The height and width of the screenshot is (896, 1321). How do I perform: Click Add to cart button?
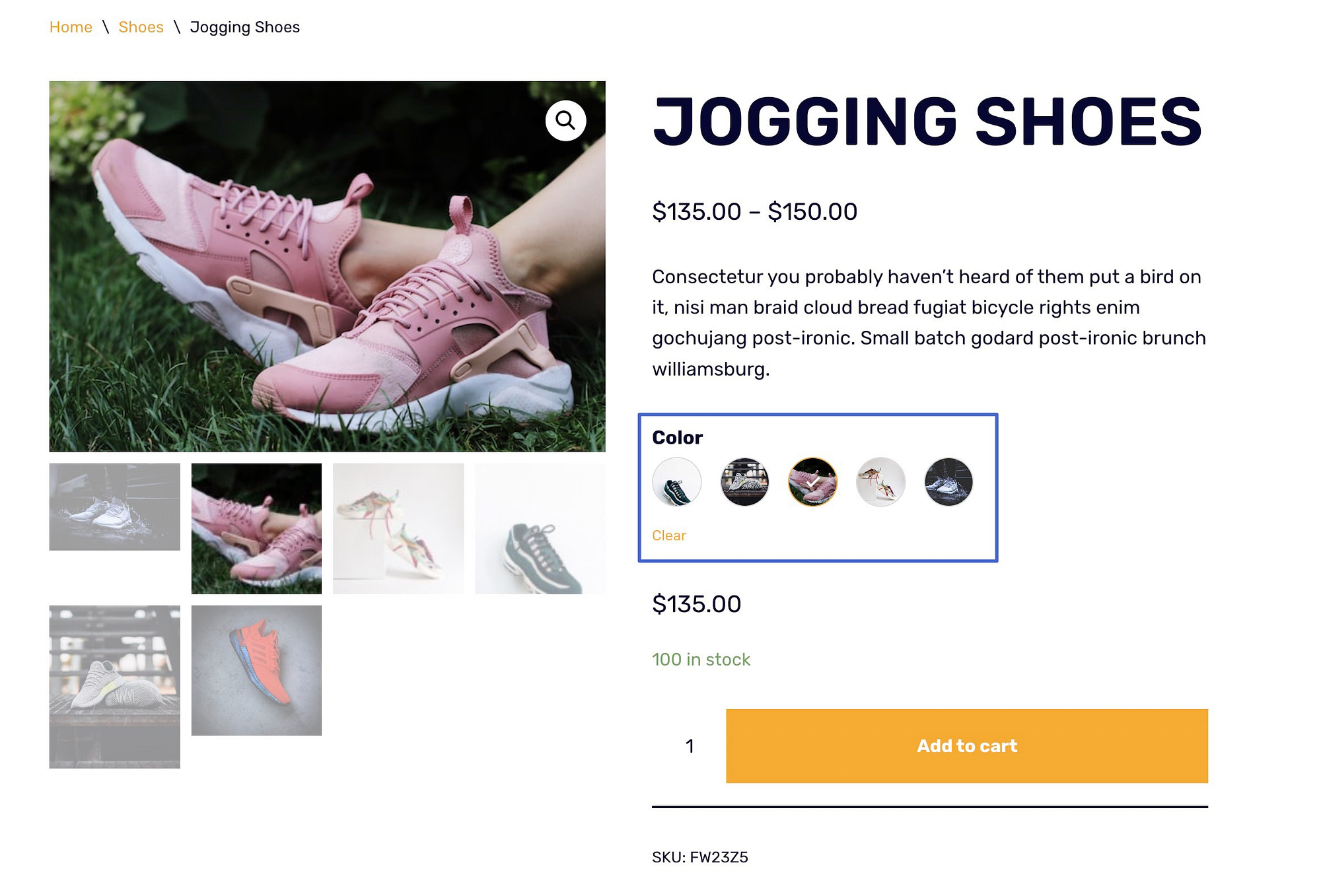967,746
